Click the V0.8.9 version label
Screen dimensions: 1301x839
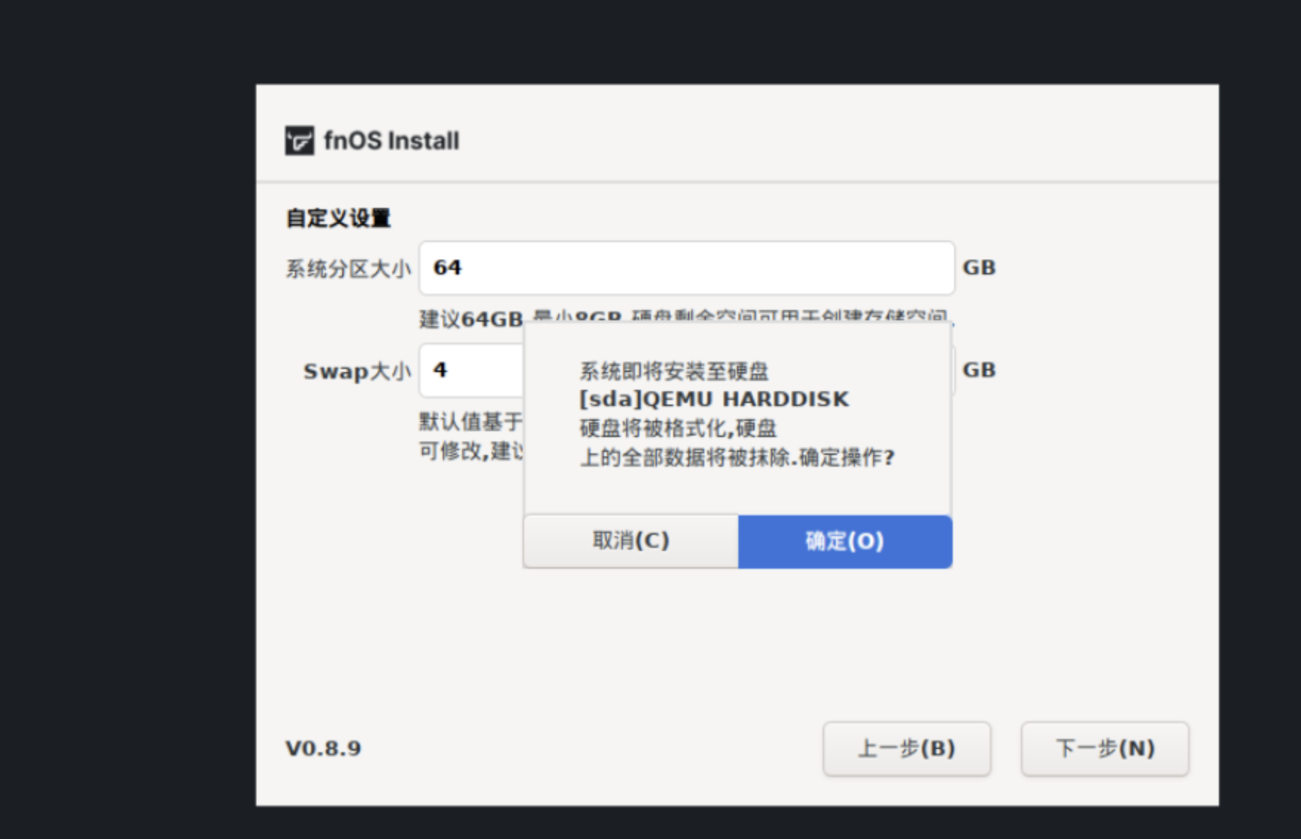click(x=323, y=748)
